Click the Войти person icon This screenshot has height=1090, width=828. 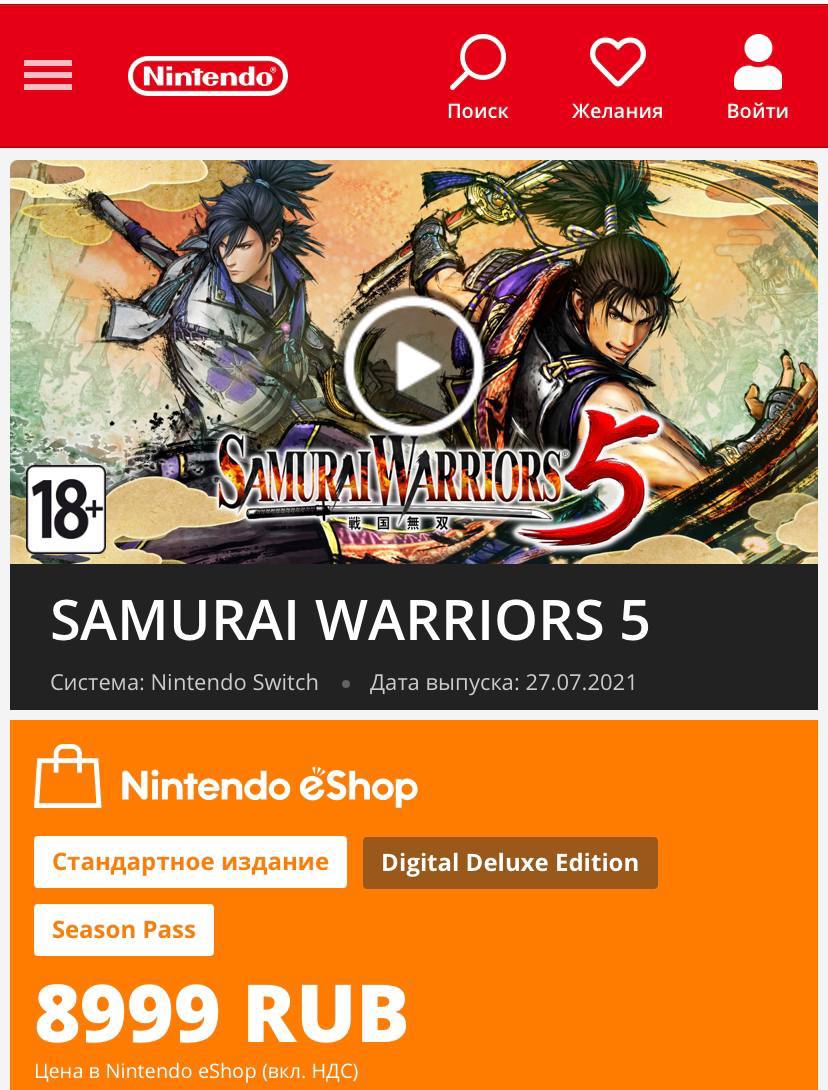point(758,62)
